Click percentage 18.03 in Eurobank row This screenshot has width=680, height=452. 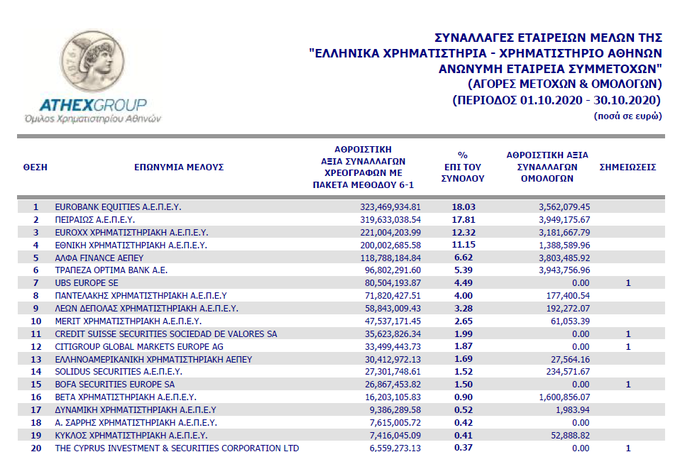(464, 207)
